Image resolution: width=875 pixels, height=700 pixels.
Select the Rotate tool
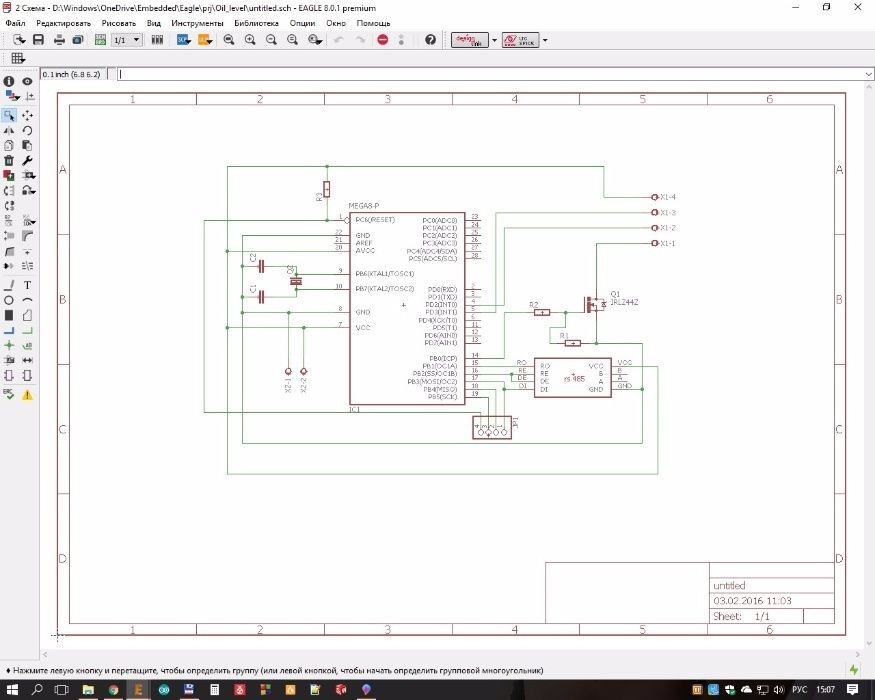tap(27, 131)
